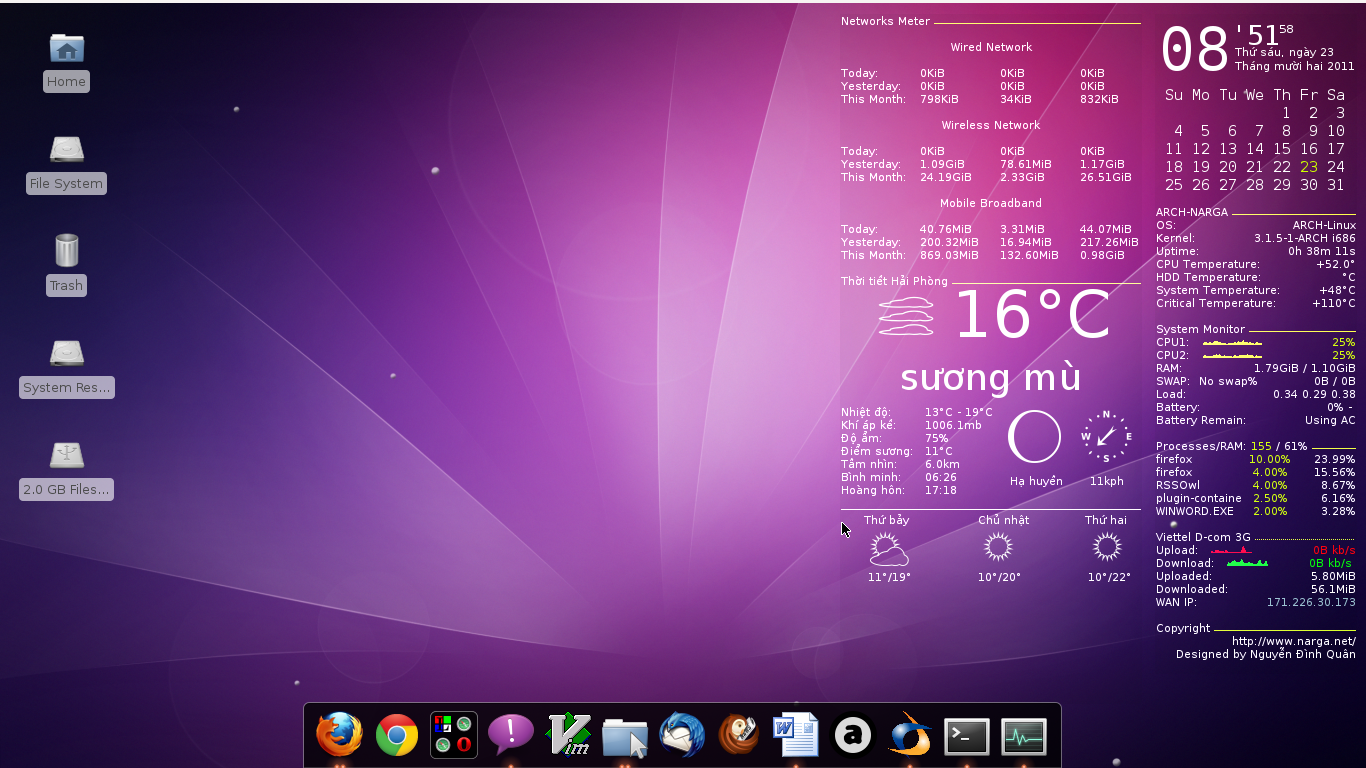
Task: Click the blue and orange swirl dock icon
Action: [x=910, y=735]
